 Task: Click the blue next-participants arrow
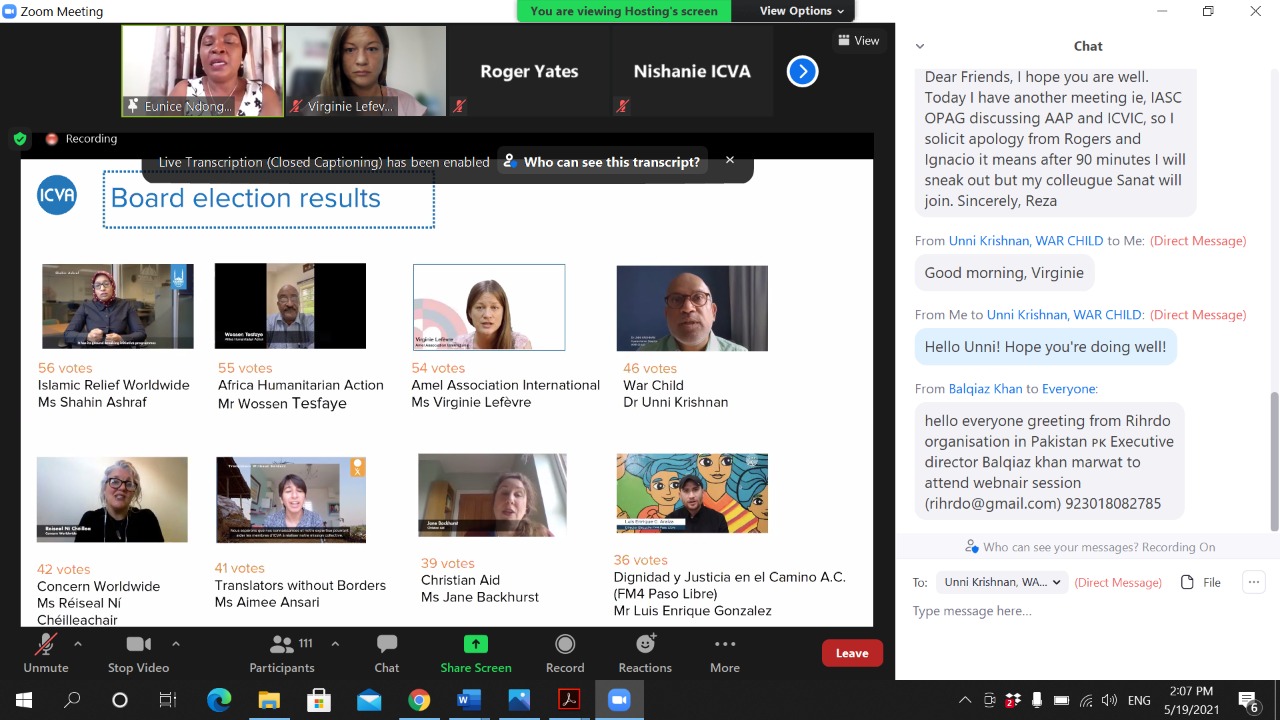click(802, 71)
